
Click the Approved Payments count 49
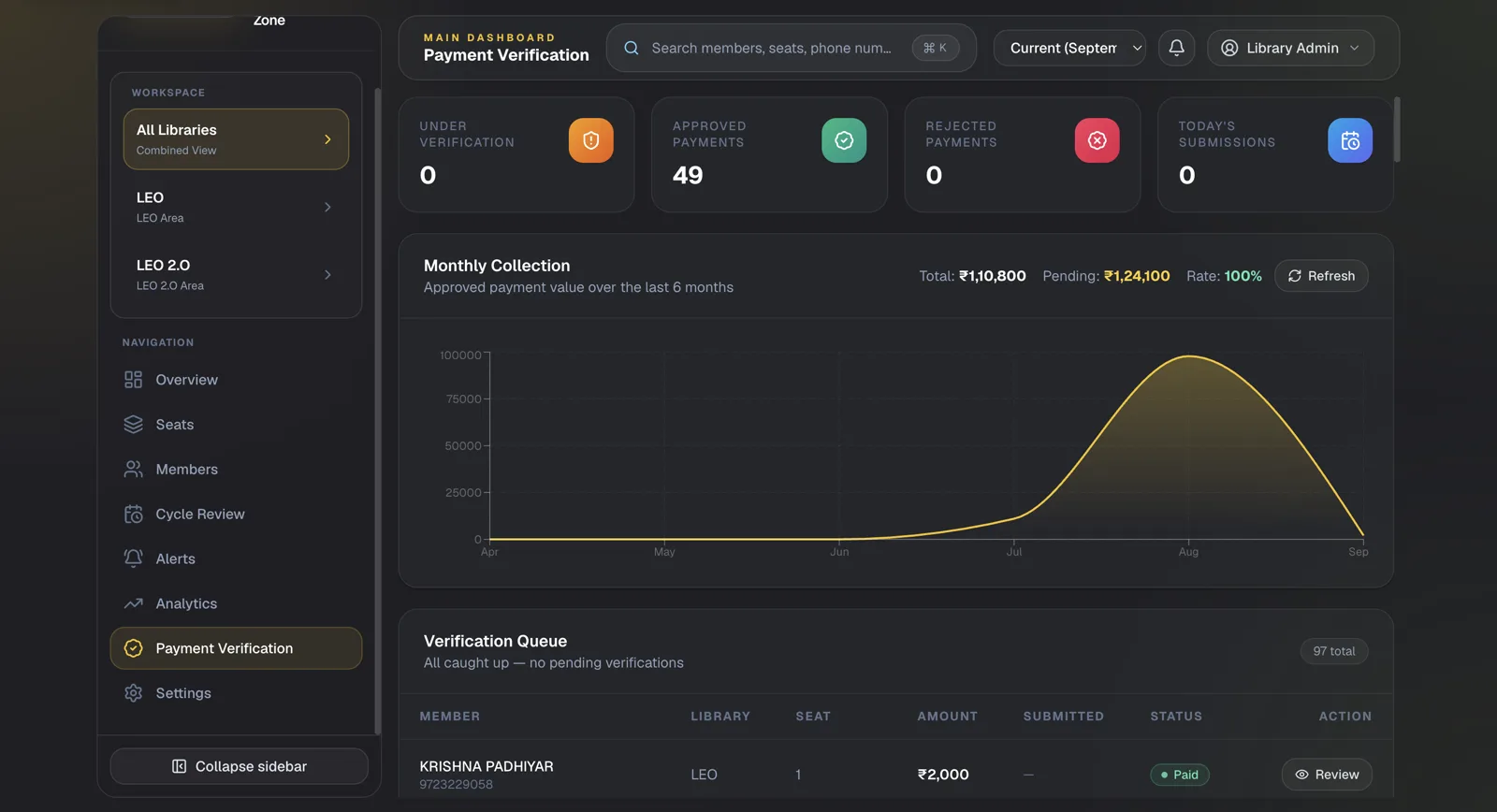point(688,175)
